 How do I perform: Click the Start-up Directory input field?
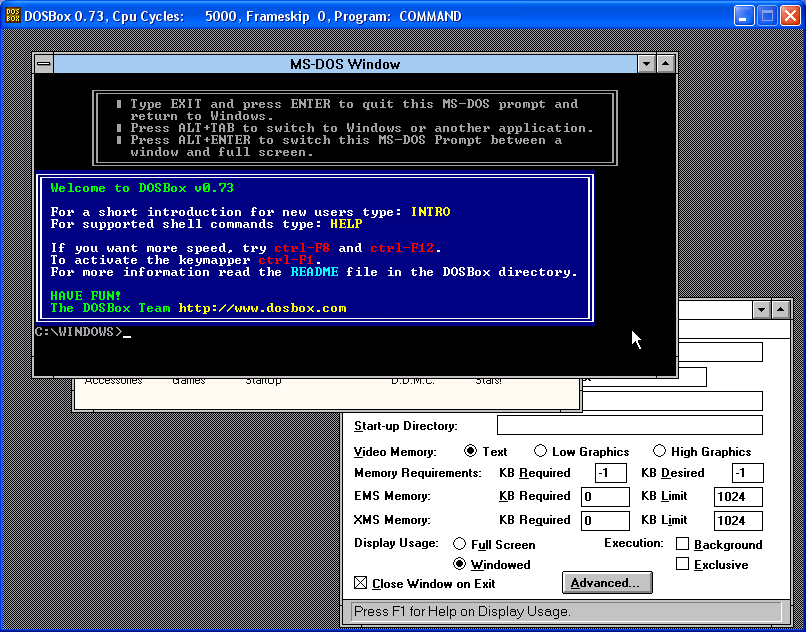(629, 426)
